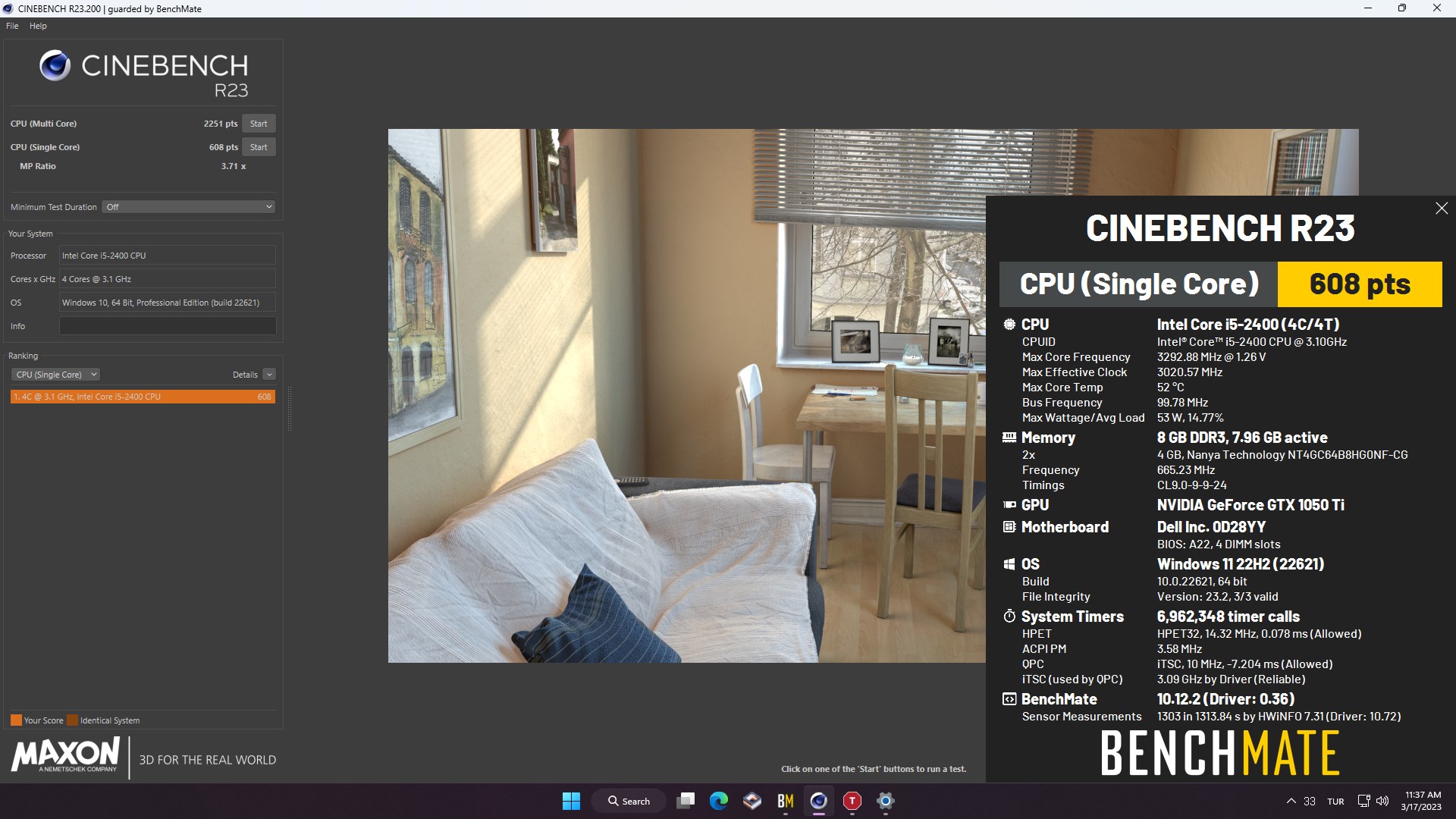Switch to Cinebench taskbar icon
This screenshot has height=819, width=1456.
[x=818, y=801]
